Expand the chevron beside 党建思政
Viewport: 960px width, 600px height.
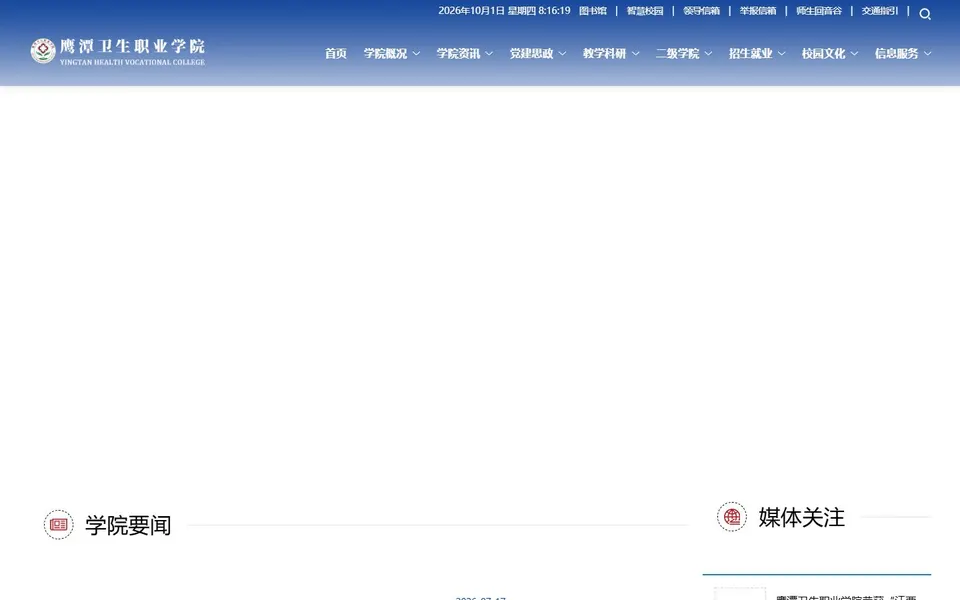pos(562,53)
